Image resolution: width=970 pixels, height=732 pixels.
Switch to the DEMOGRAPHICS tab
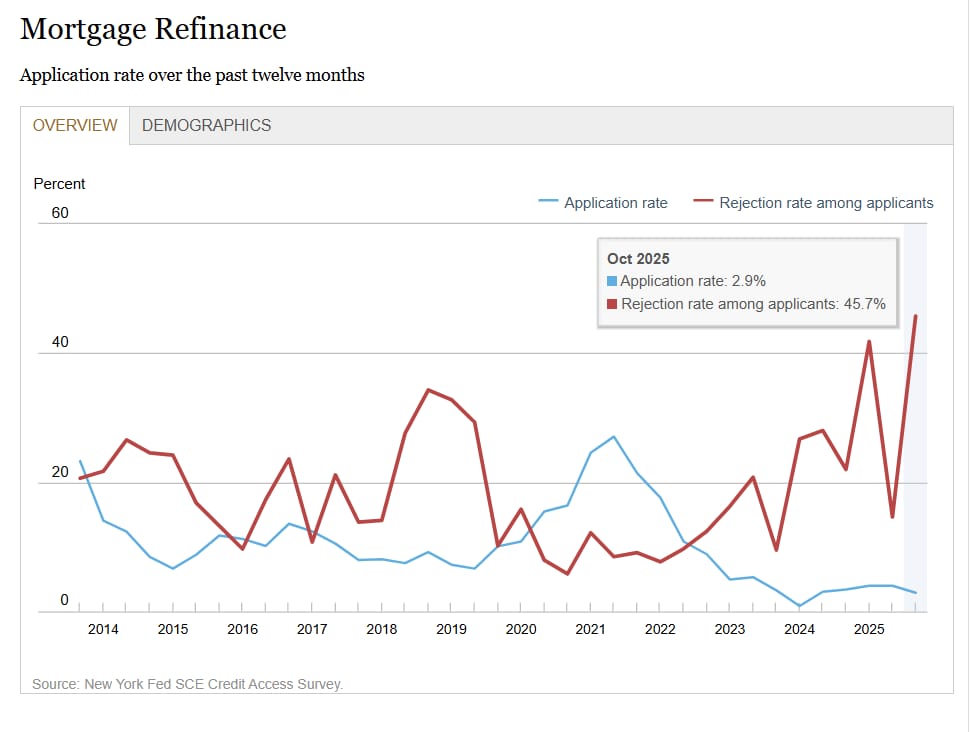pos(206,125)
